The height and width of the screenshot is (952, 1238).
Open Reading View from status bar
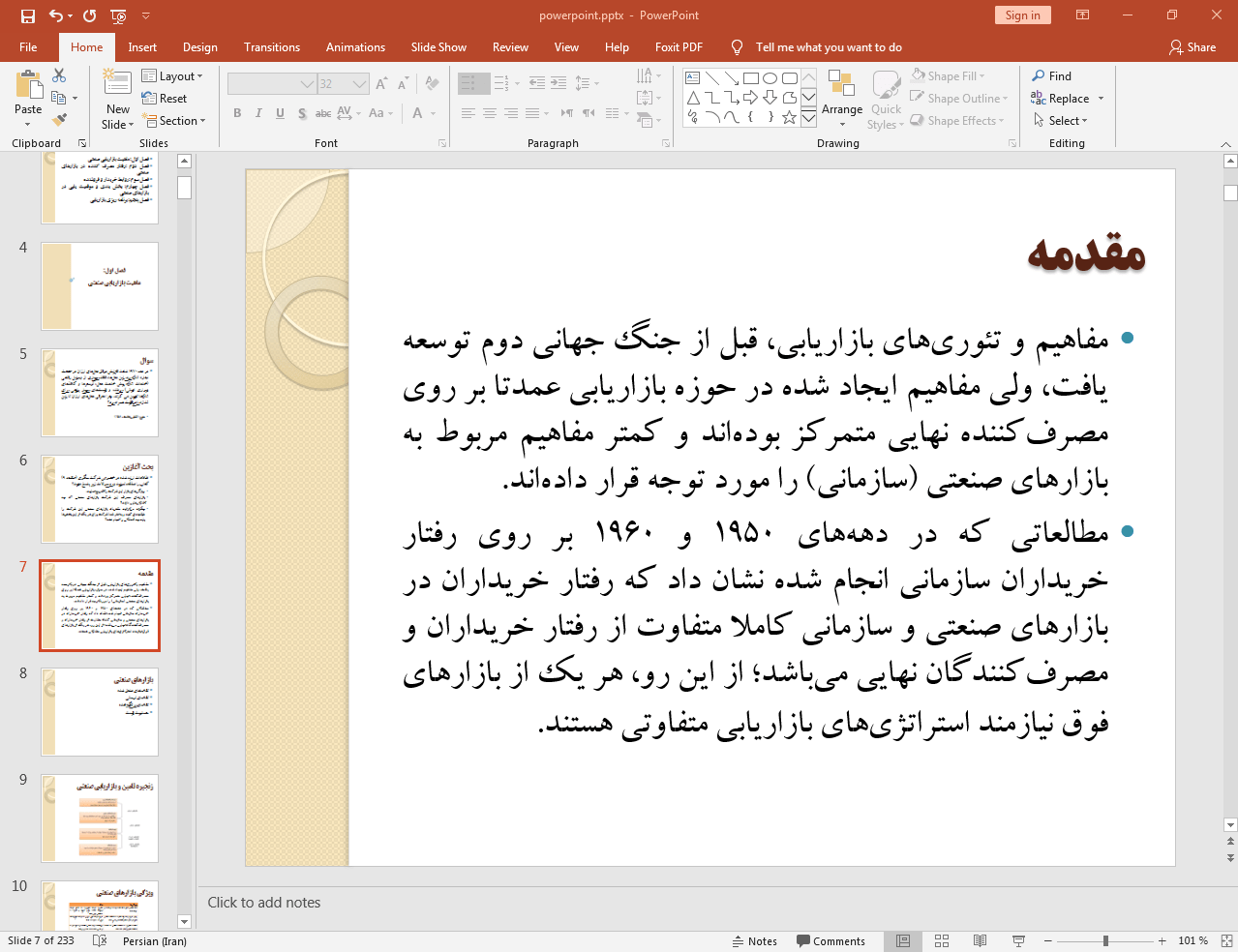click(980, 940)
